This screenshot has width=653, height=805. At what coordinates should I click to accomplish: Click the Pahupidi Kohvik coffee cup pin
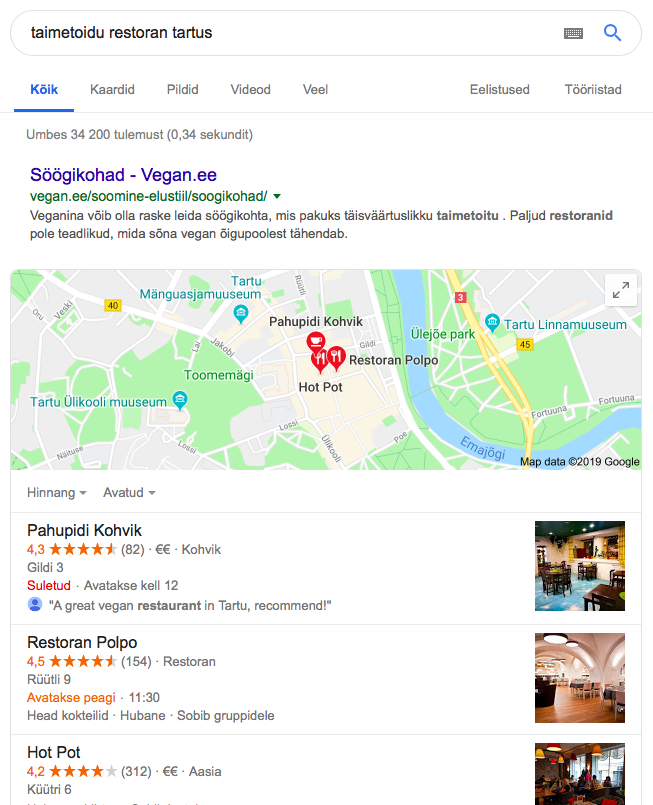315,341
